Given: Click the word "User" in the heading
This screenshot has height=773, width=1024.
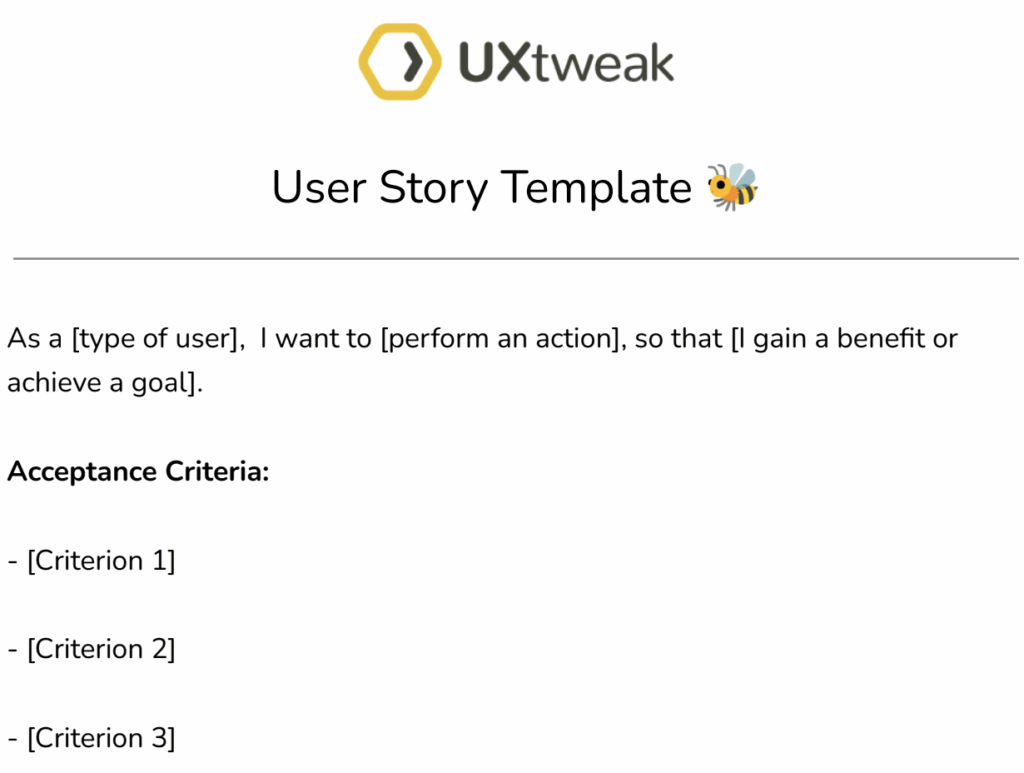Looking at the screenshot, I should [318, 188].
